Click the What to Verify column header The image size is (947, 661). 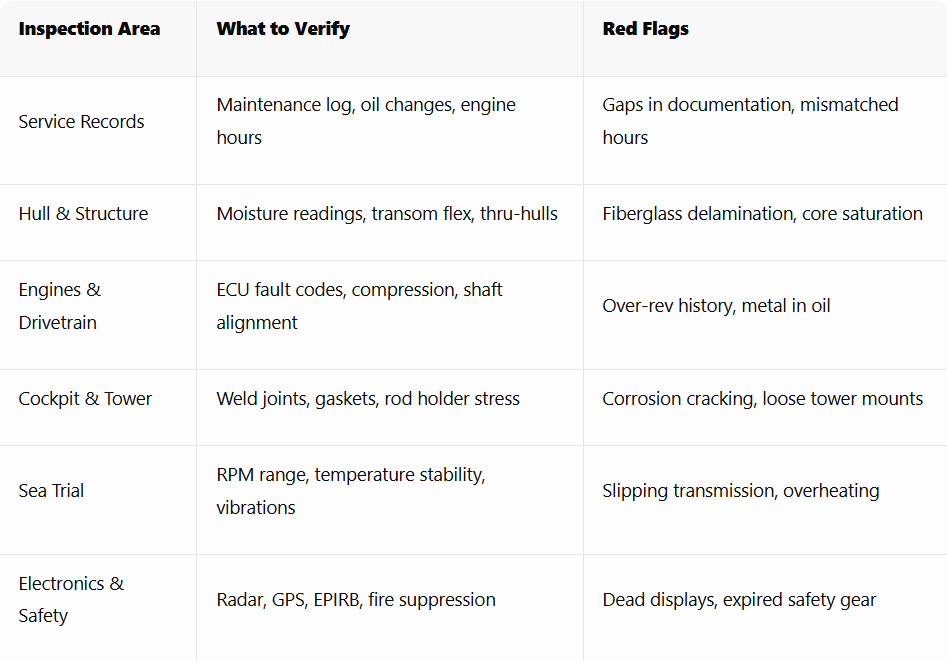coord(283,29)
